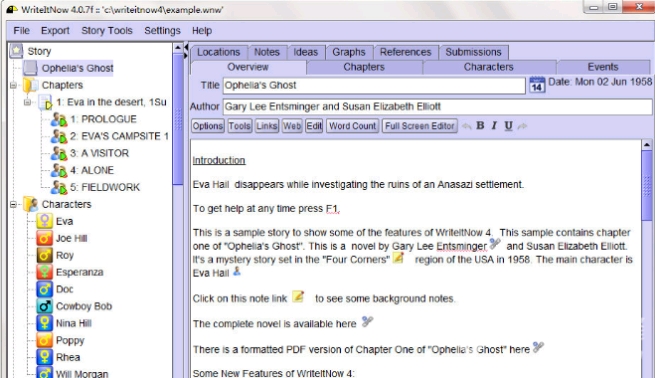Select the Ophelia's Ghost book icon

30,68
